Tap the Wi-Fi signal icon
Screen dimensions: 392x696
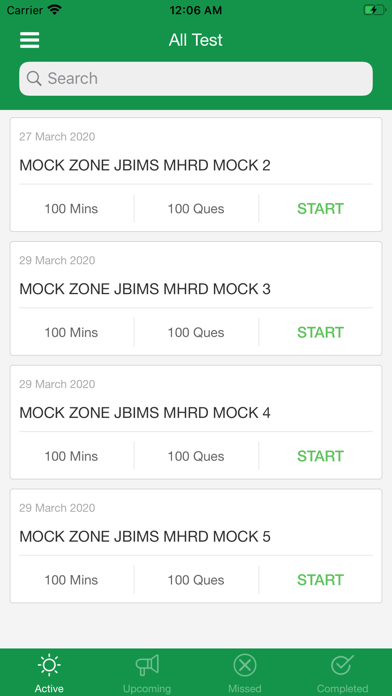click(55, 10)
